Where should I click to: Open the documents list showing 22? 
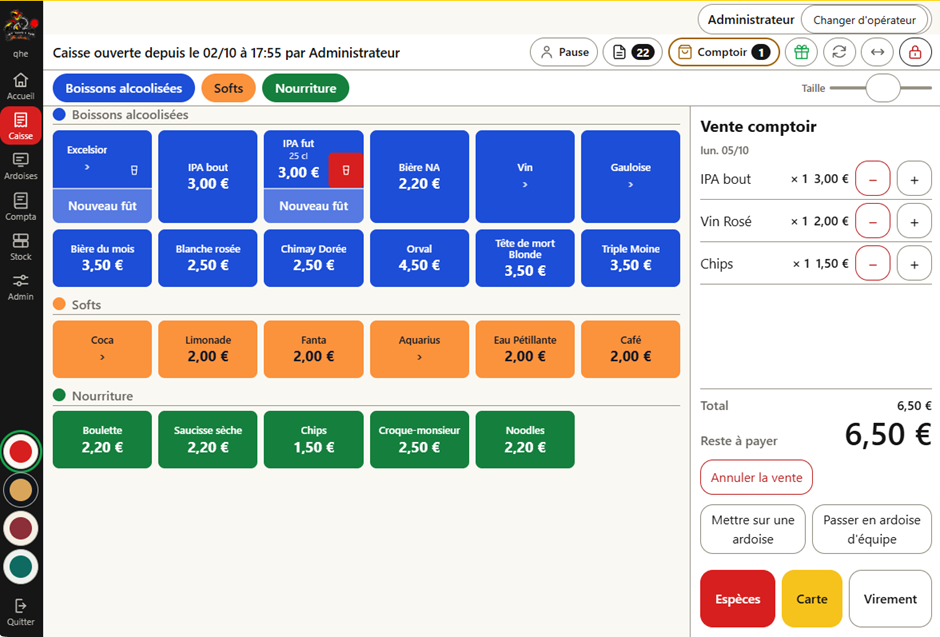632,52
